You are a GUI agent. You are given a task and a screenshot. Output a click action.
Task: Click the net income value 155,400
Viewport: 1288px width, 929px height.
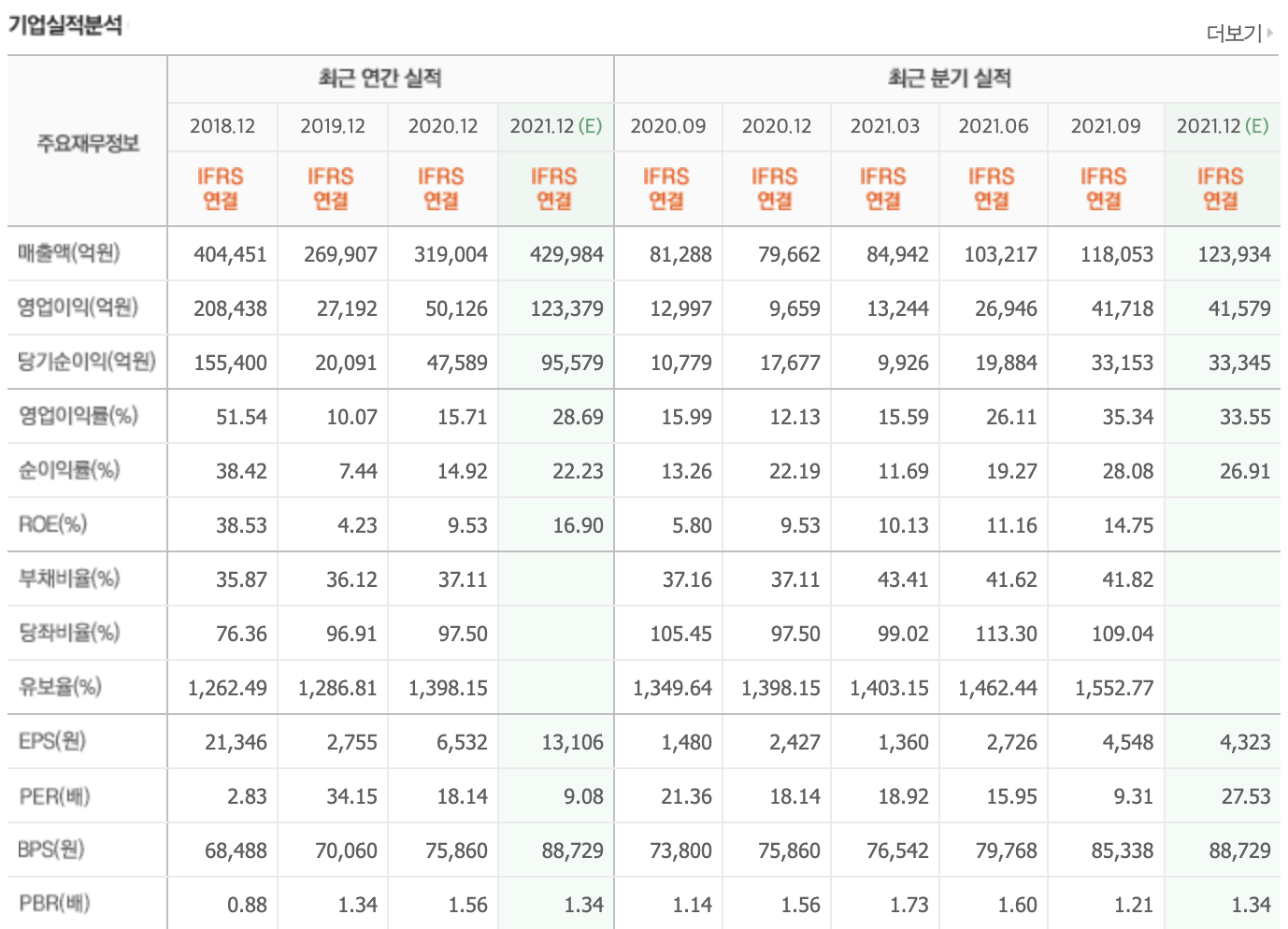(230, 363)
